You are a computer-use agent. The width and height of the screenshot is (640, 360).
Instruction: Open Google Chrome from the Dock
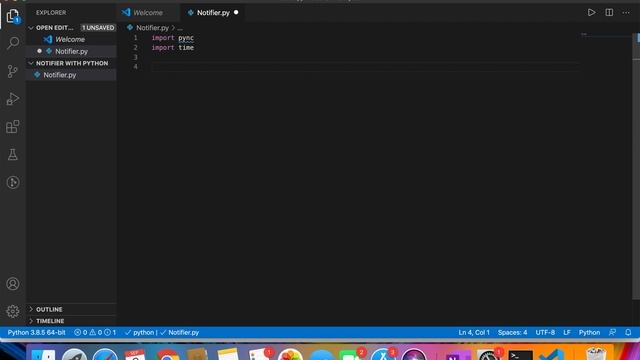point(167,354)
